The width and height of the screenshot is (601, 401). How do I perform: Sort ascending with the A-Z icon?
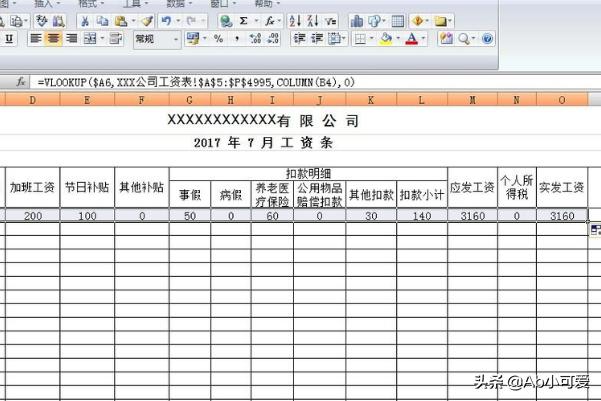(294, 20)
